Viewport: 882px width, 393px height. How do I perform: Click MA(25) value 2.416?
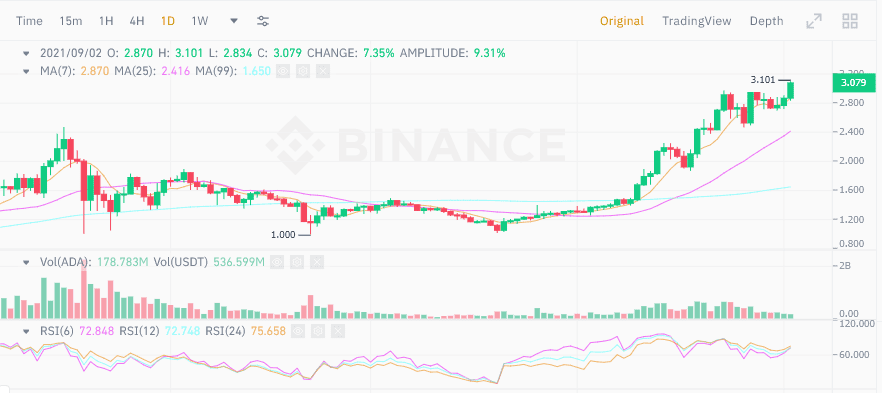pyautogui.click(x=176, y=71)
